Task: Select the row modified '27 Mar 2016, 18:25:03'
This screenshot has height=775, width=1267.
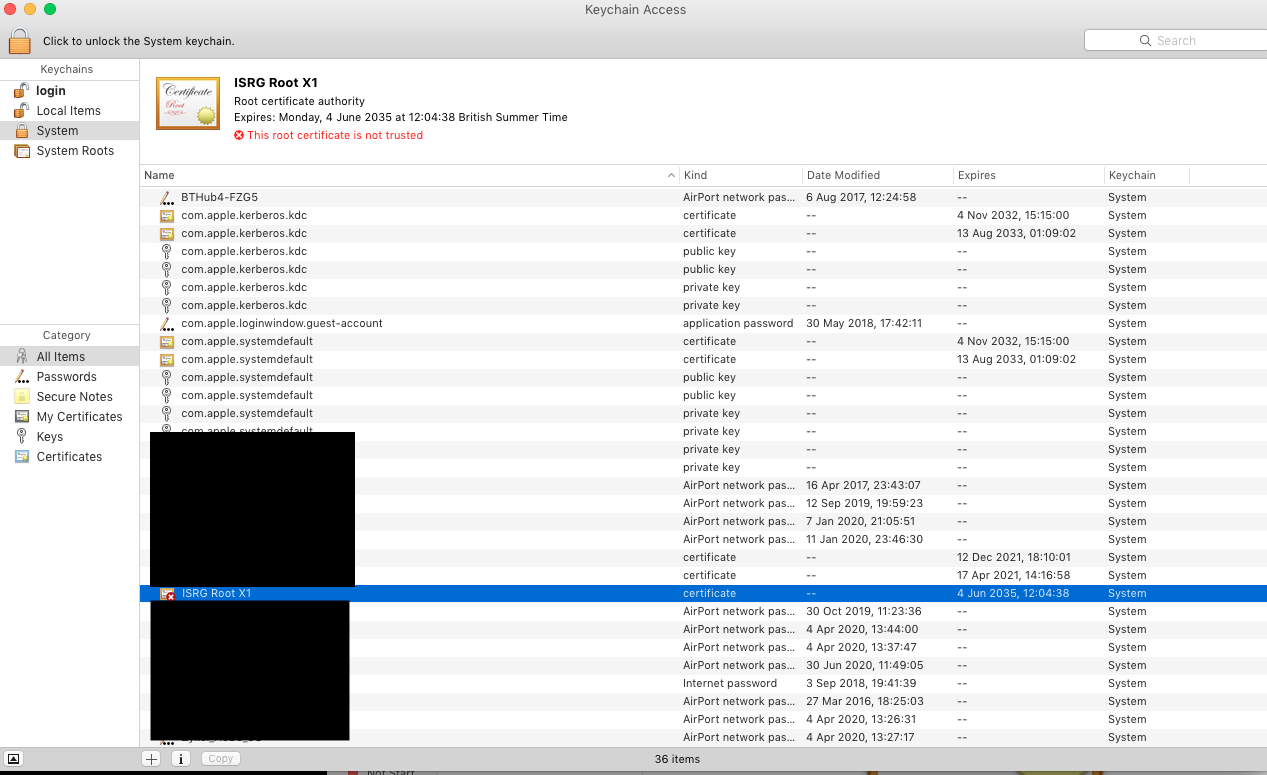Action: (703, 702)
